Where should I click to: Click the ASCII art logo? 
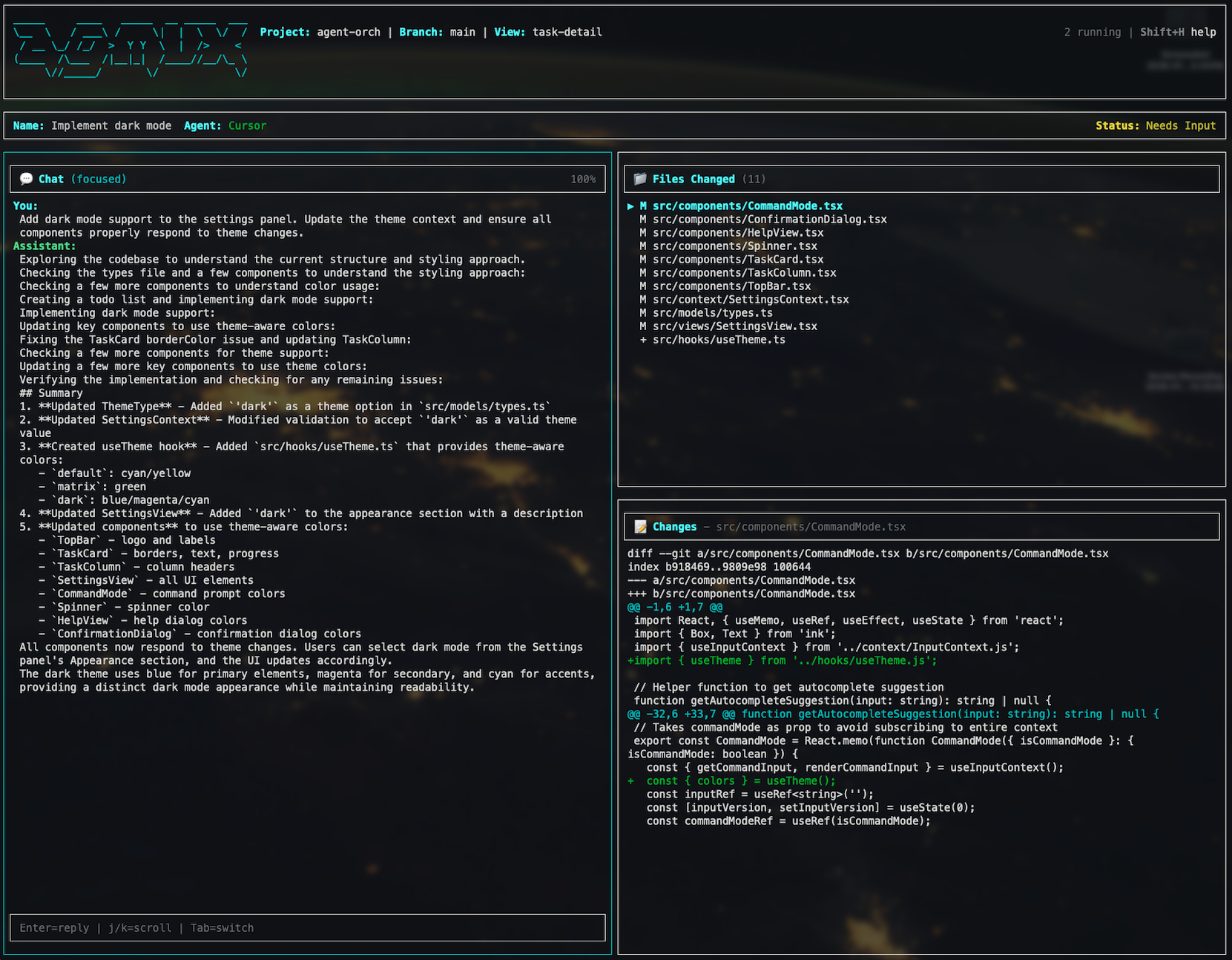(131, 49)
